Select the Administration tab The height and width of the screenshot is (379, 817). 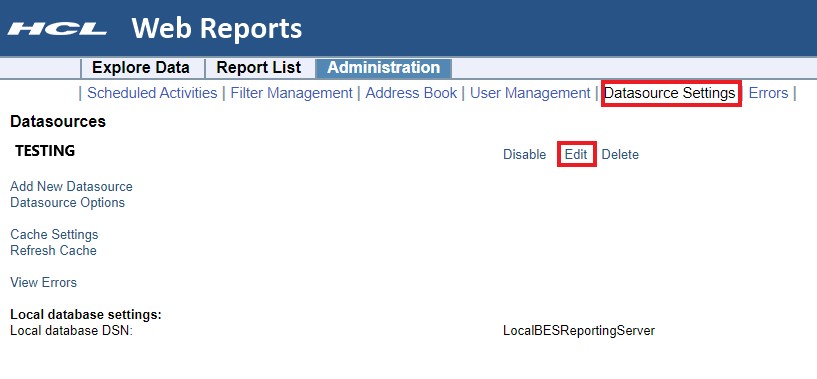point(383,68)
